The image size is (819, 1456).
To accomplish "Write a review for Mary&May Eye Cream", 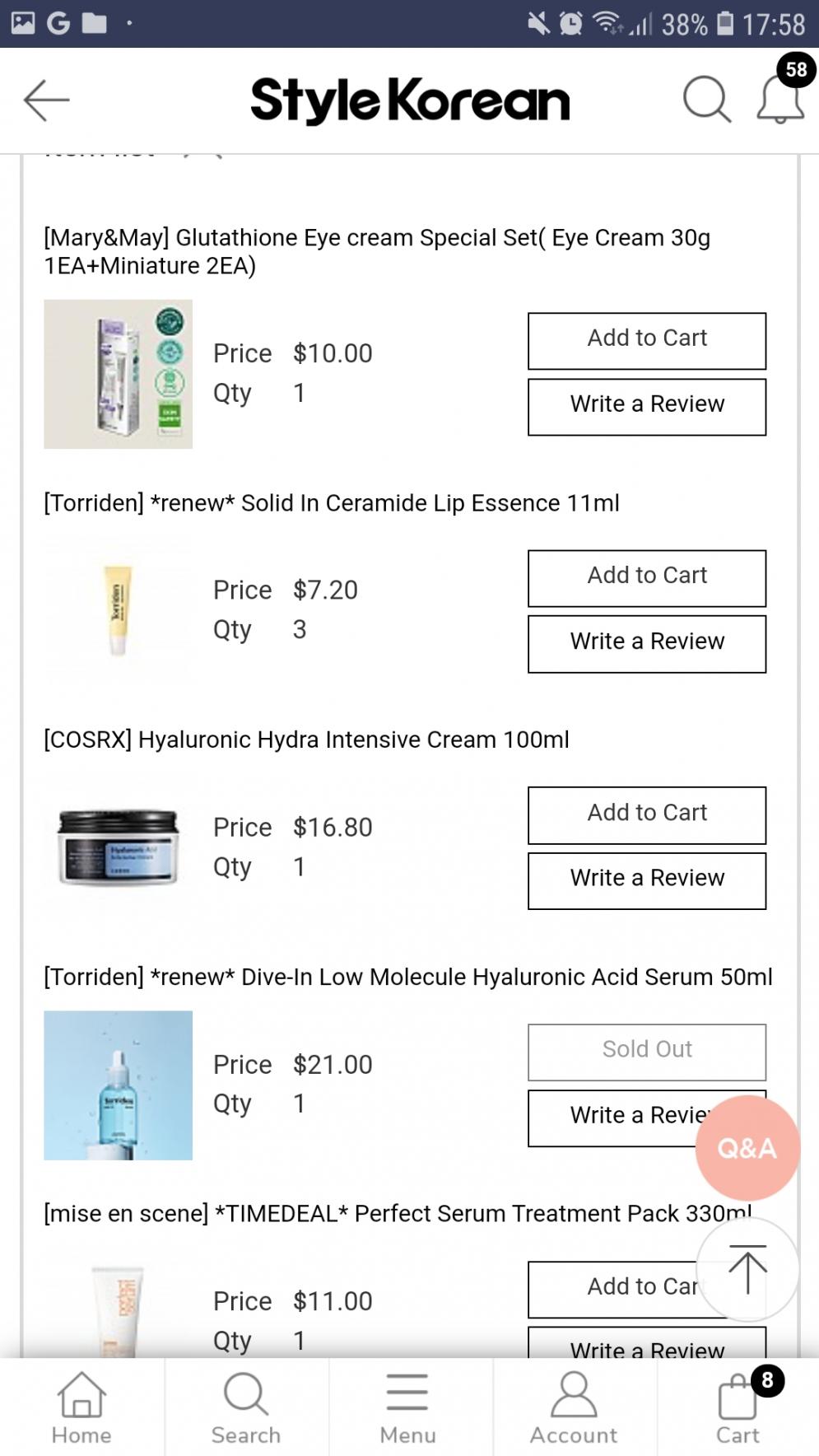I will pyautogui.click(x=646, y=406).
